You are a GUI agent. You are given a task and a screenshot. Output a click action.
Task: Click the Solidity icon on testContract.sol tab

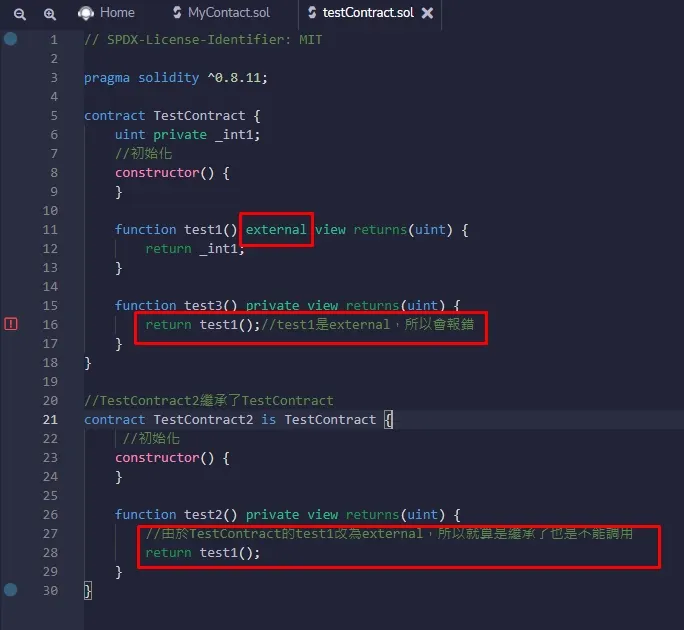312,13
